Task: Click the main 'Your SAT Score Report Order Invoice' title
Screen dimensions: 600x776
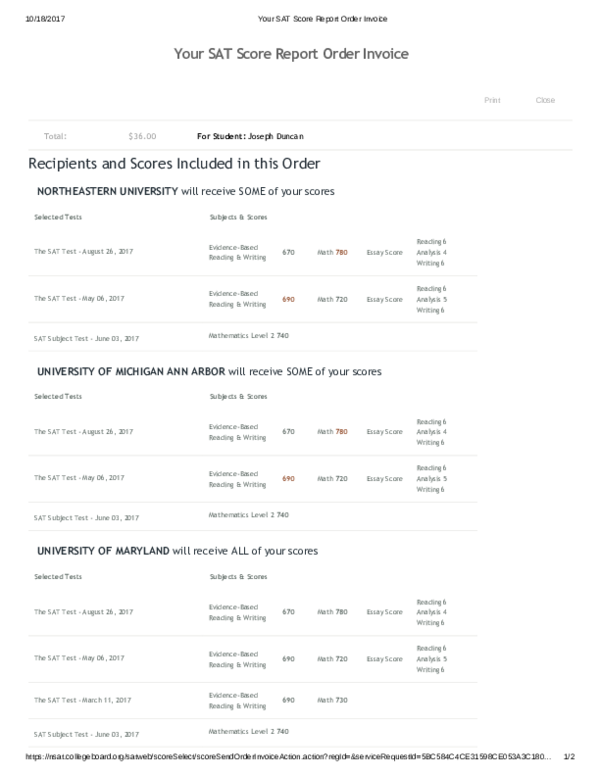Action: [x=291, y=54]
